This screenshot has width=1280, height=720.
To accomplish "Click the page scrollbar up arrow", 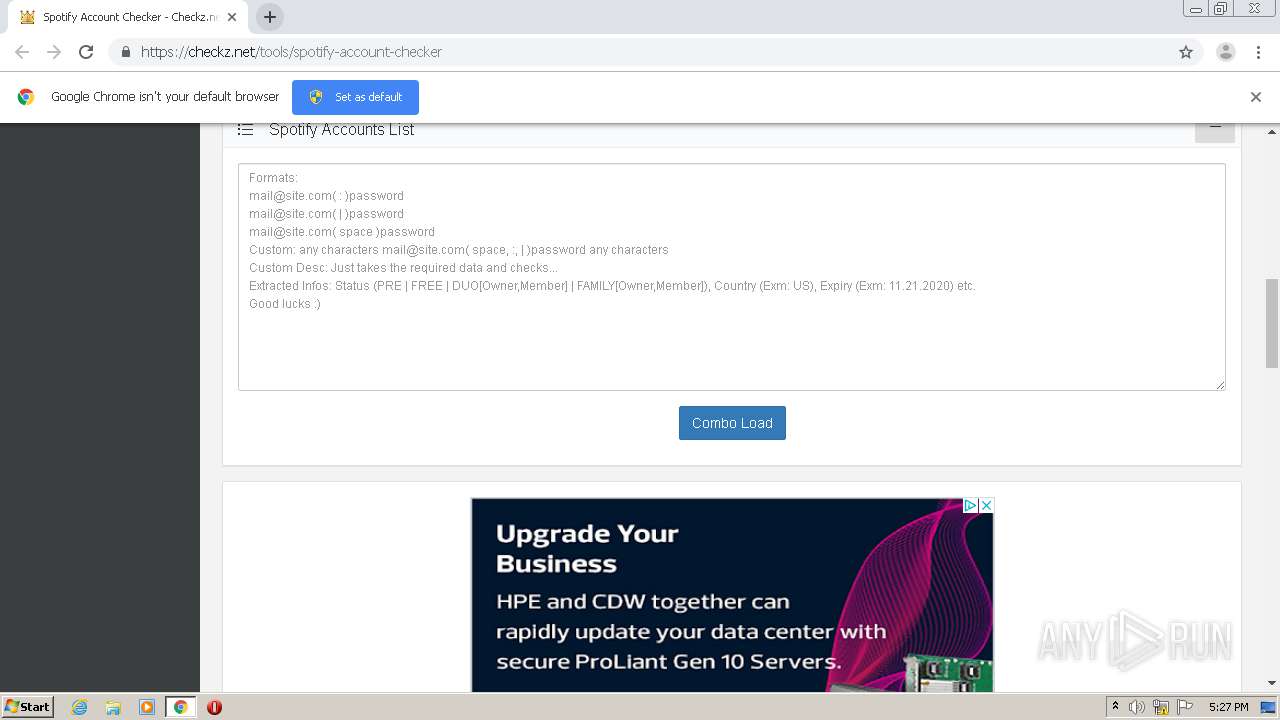I will [x=1272, y=132].
